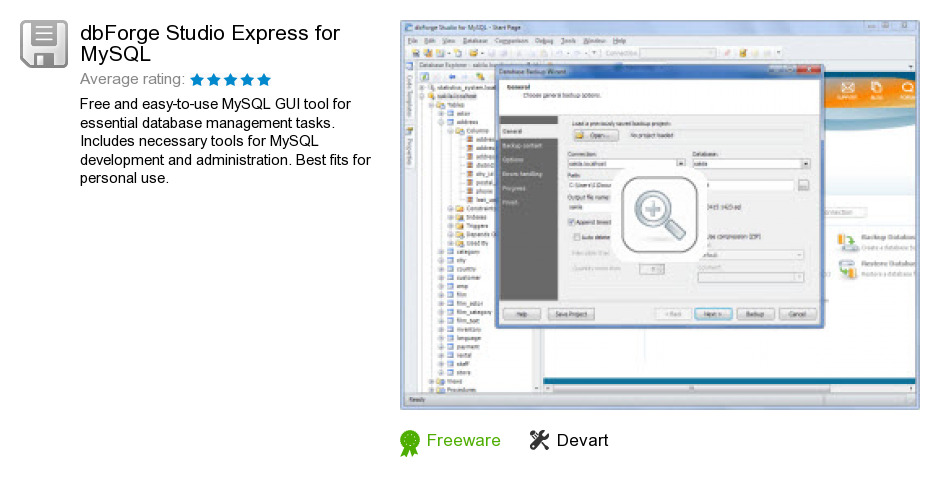This screenshot has height=487, width=940.
Task: Click the first icon in main toolbar
Action: click(414, 53)
